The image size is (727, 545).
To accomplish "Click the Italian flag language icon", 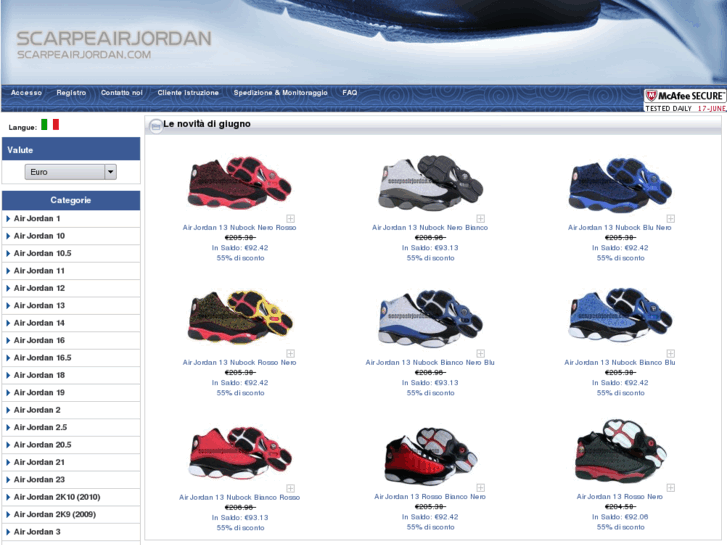I will 50,125.
